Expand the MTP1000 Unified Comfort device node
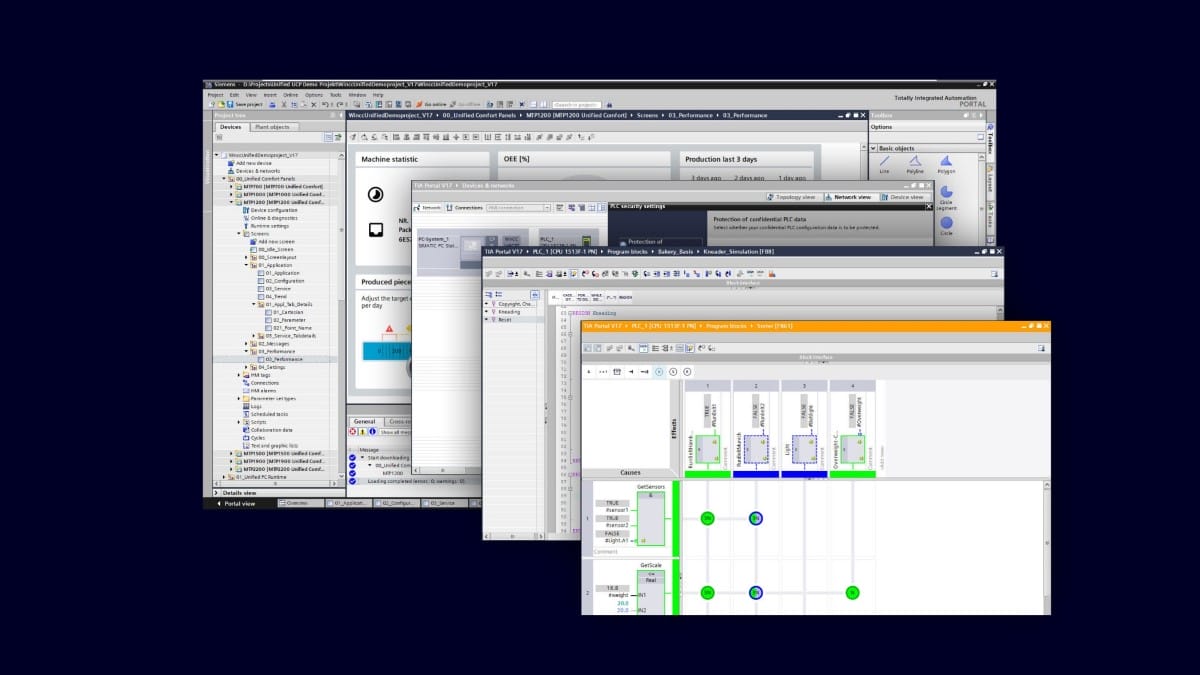The height and width of the screenshot is (675, 1200). (231, 194)
